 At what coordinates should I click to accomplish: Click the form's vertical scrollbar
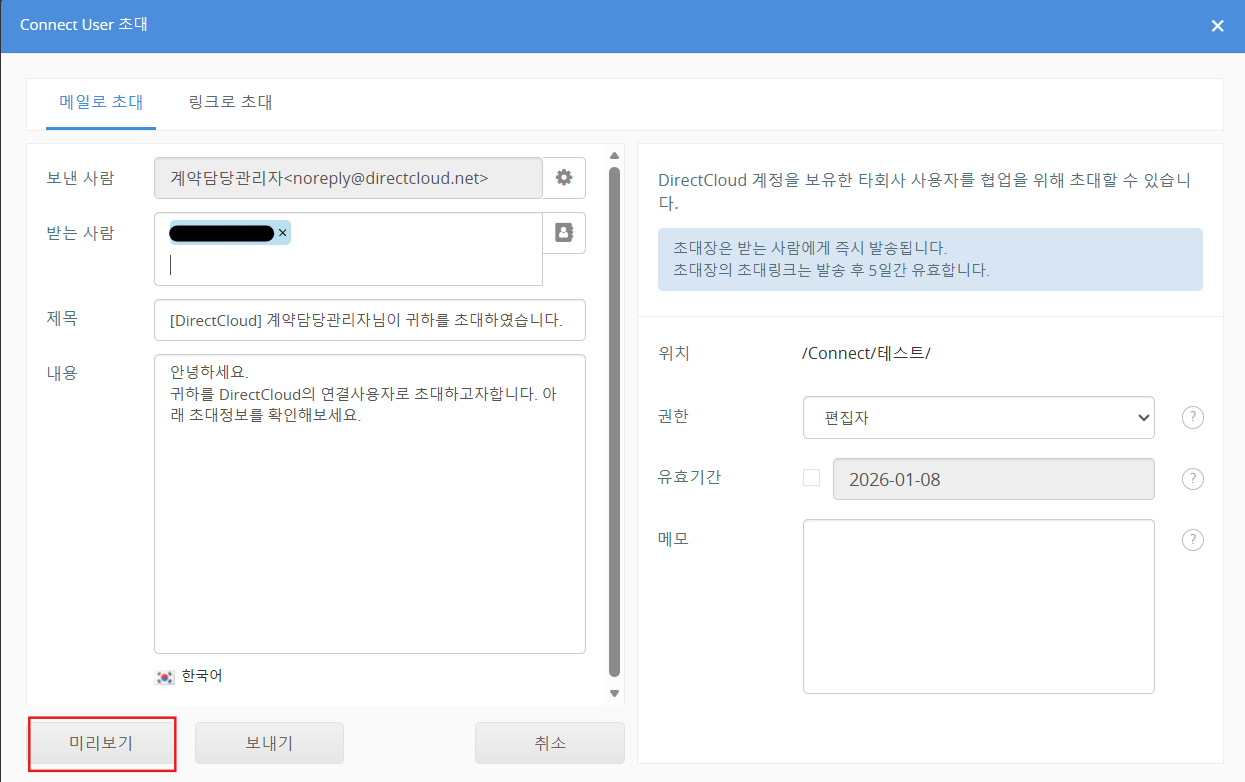click(614, 420)
